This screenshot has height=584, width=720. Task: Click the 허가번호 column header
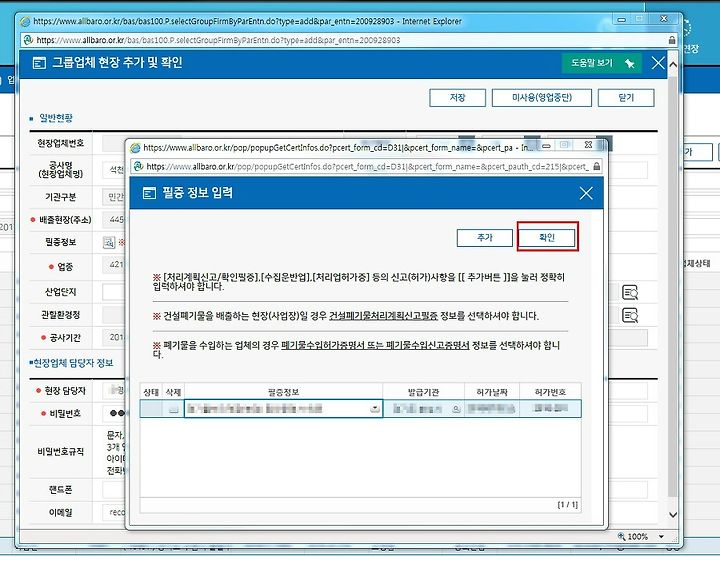coord(550,392)
